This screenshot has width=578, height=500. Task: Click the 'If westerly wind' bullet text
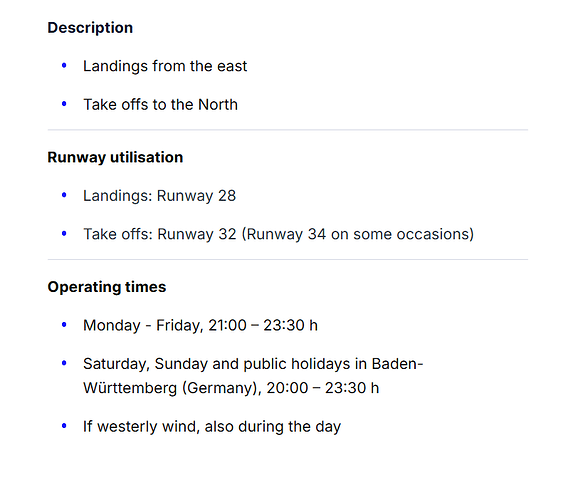pos(212,427)
